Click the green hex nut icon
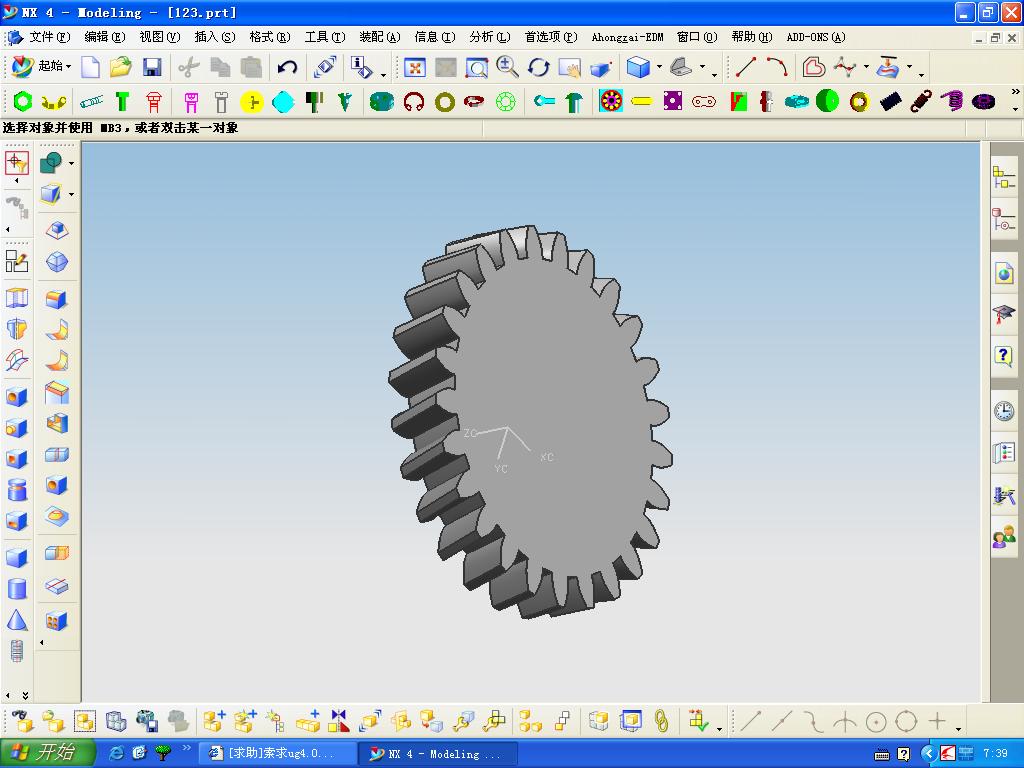The width and height of the screenshot is (1024, 768). [23, 101]
